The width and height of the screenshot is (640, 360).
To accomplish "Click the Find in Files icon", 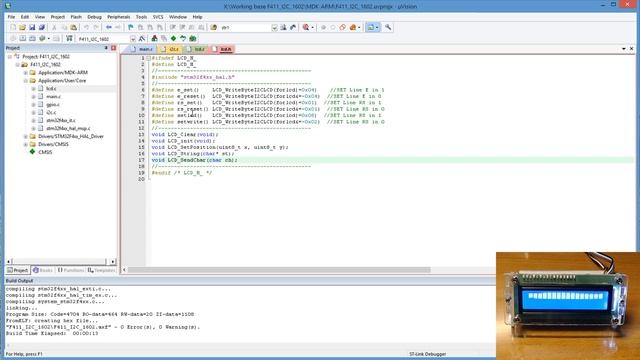I will (213, 27).
